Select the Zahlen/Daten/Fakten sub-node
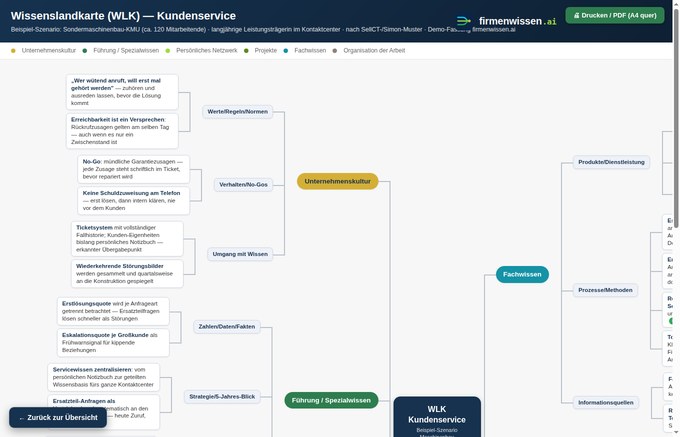Screen dimensions: 680x437 click(x=227, y=326)
